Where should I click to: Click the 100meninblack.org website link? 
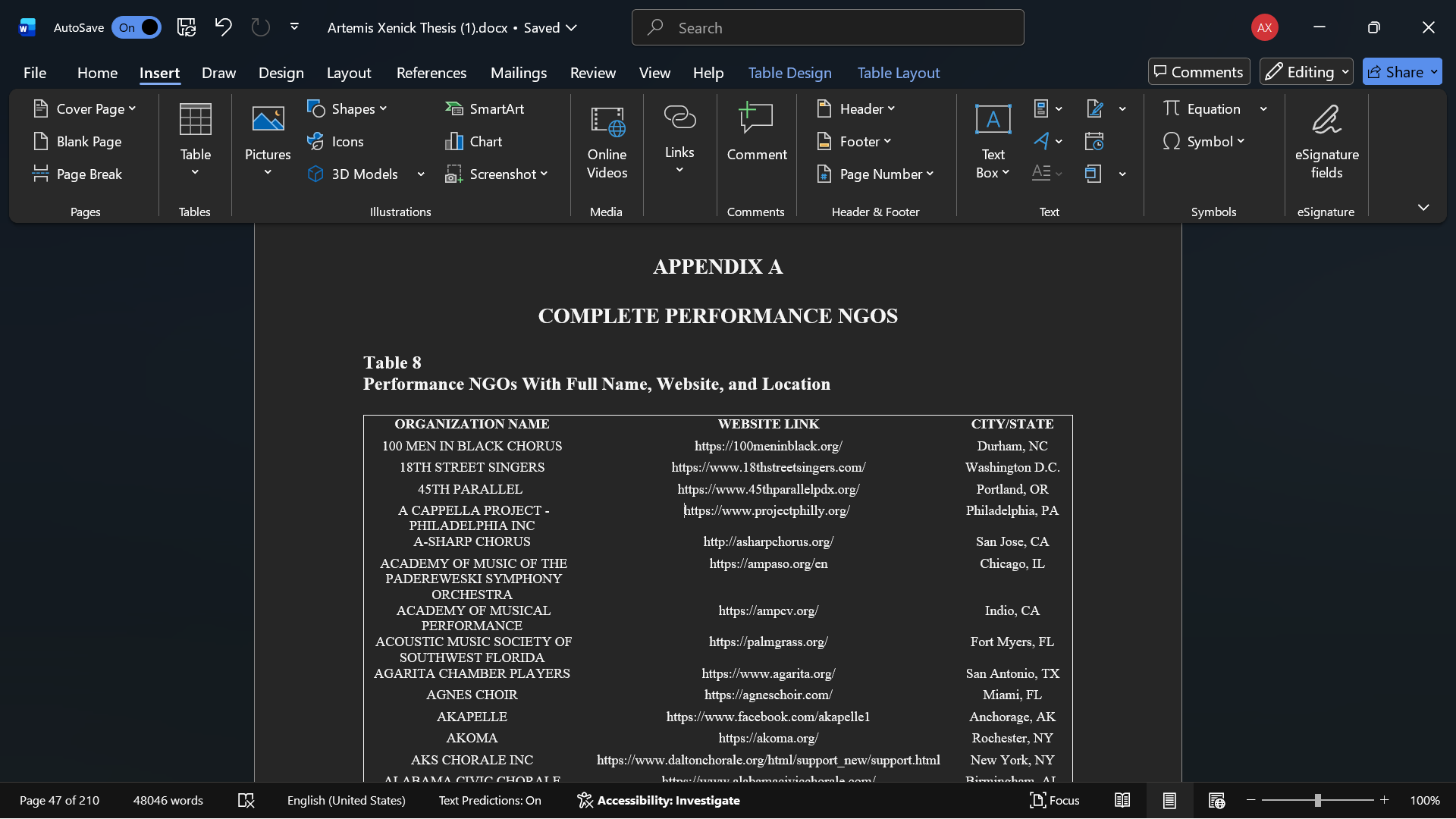[x=768, y=446]
